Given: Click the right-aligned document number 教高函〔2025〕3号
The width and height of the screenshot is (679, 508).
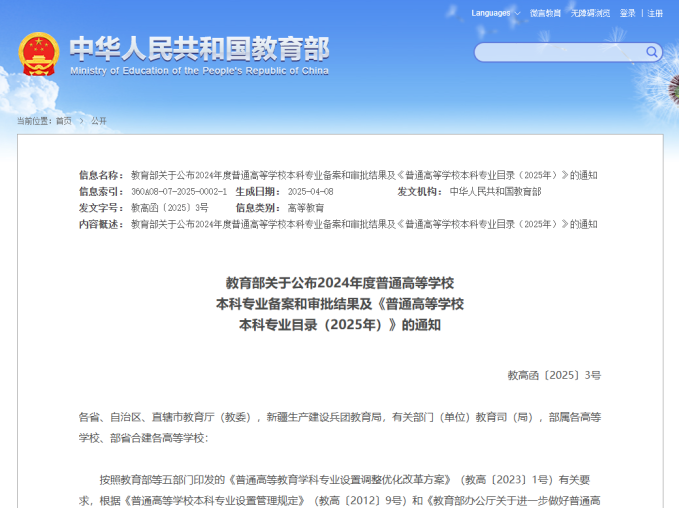Looking at the screenshot, I should click(x=554, y=375).
